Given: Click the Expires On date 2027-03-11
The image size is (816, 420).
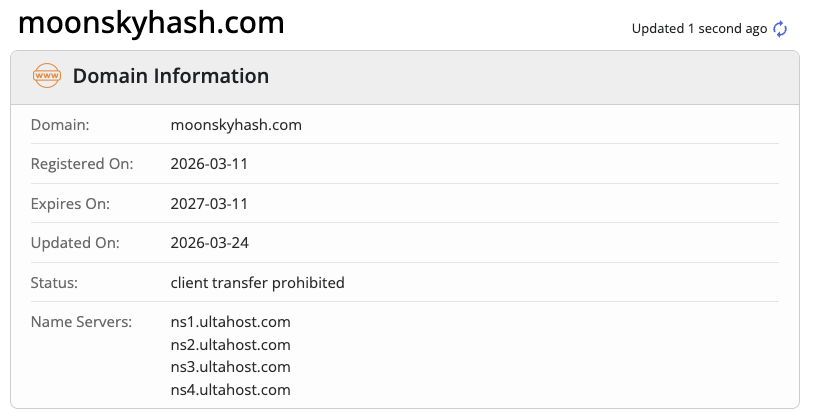Looking at the screenshot, I should pos(209,204).
